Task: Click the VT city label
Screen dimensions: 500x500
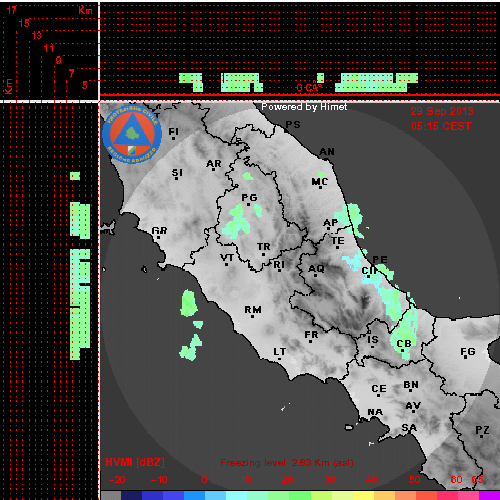Action: coord(227,258)
